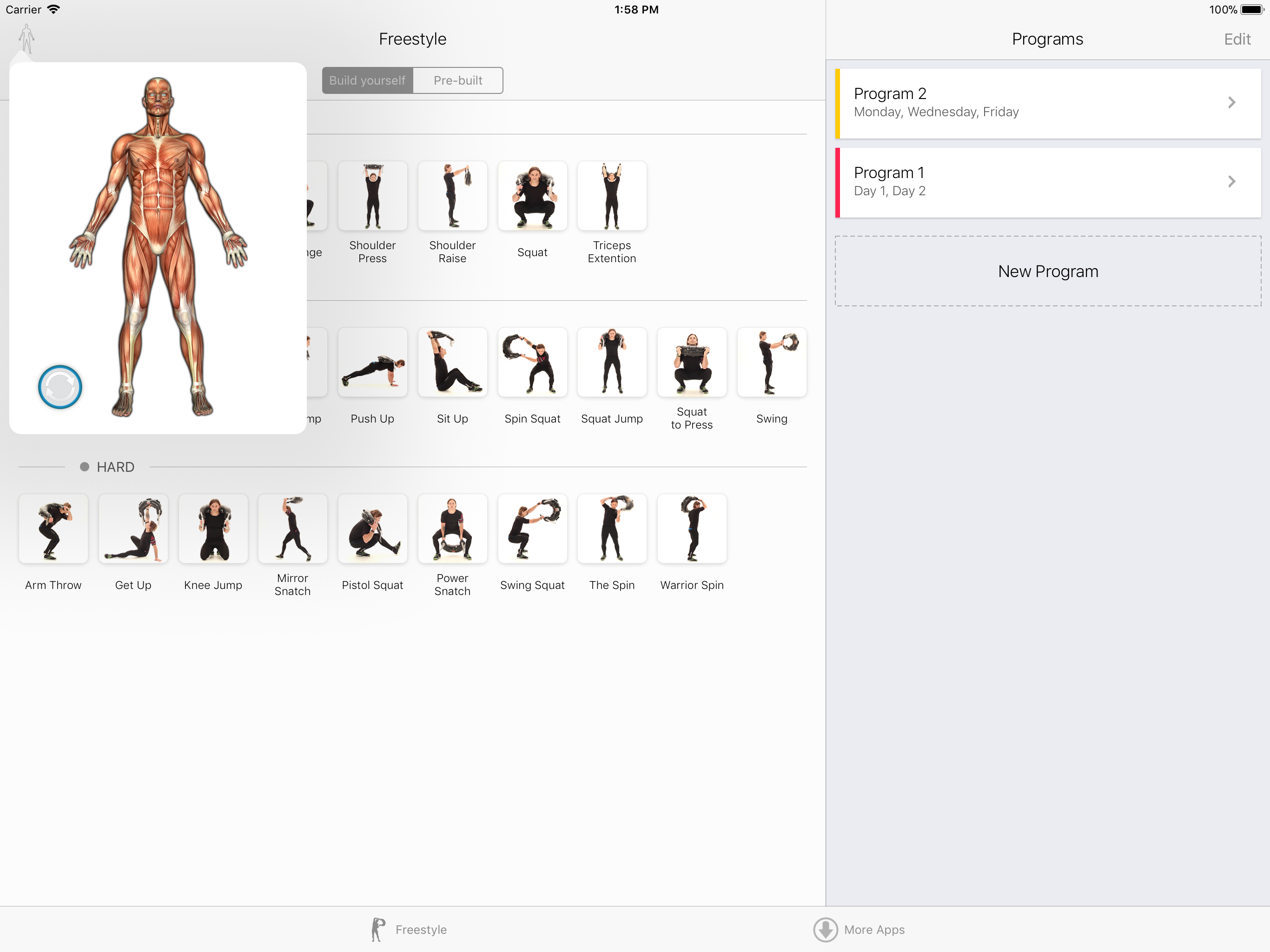Select the Shoulder Press exercise
1270x952 pixels.
click(372, 196)
